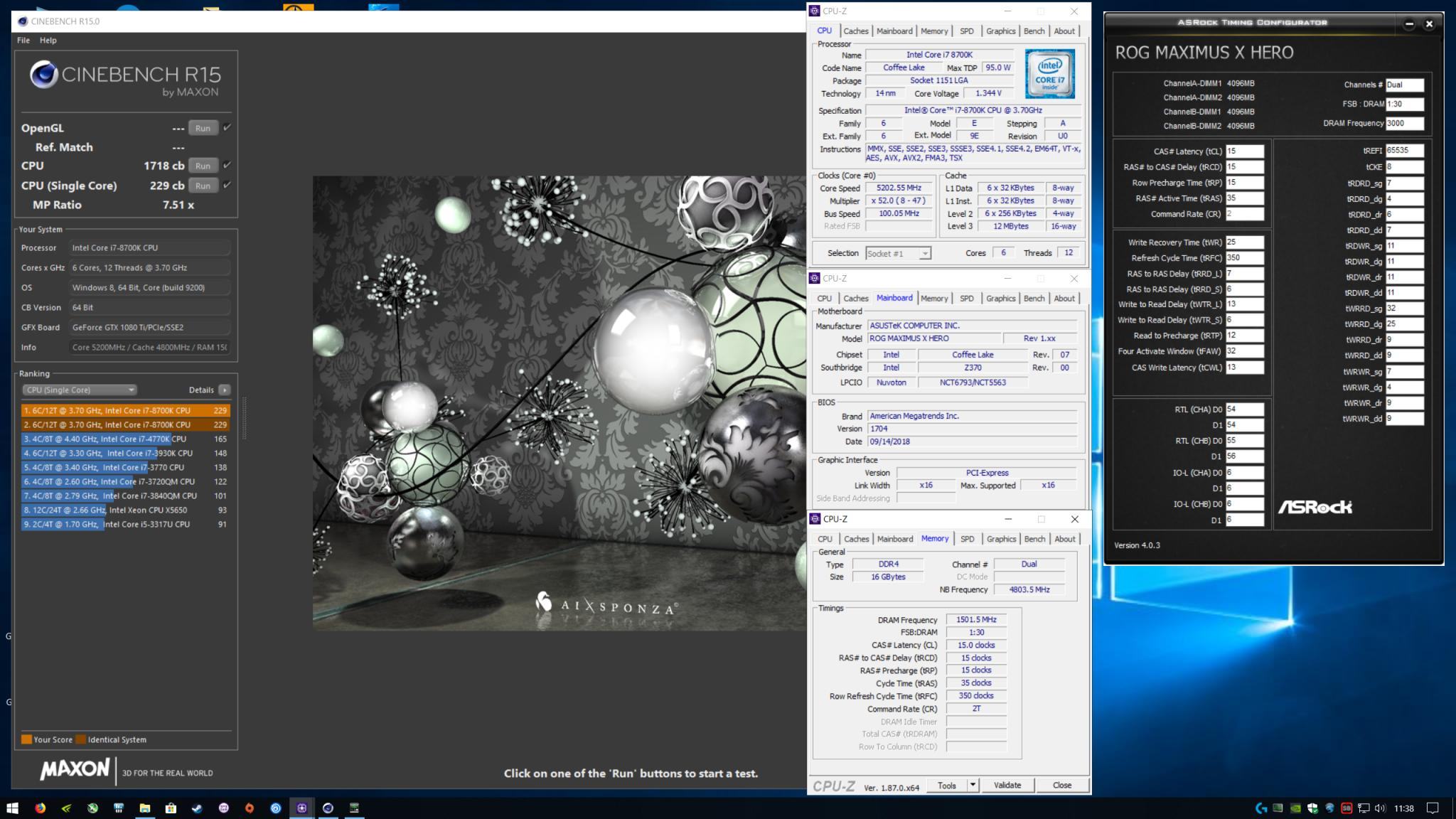Click the Command Rate (CR) field in ASRock
This screenshot has height=819, width=1456.
[1245, 214]
